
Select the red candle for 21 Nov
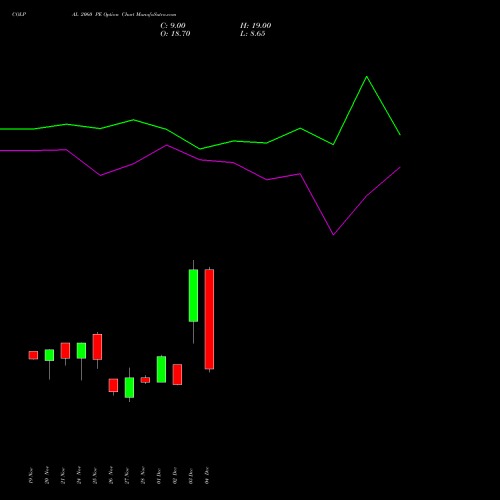(x=65, y=350)
